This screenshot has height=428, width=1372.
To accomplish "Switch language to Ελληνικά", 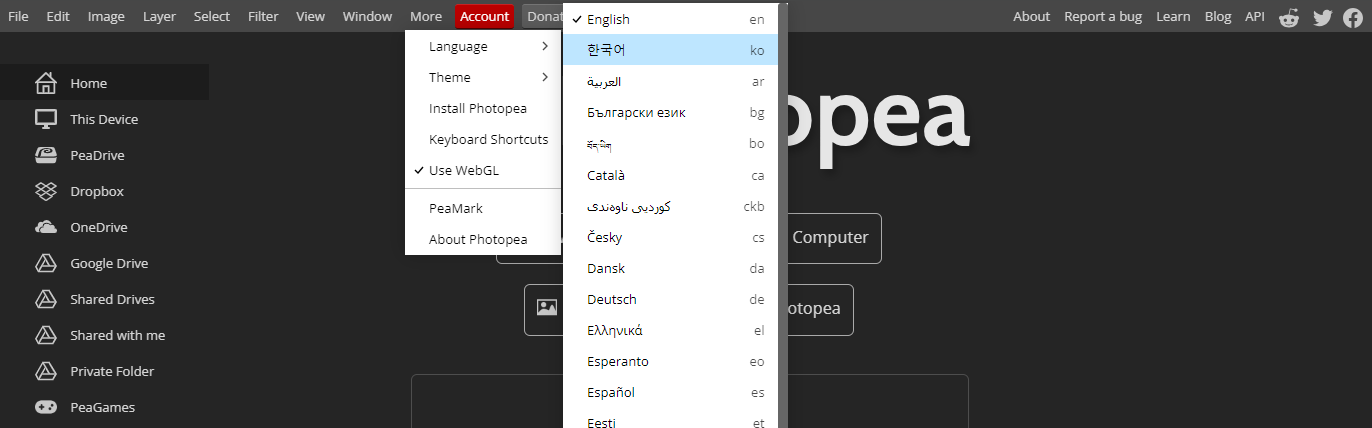I will coord(670,330).
